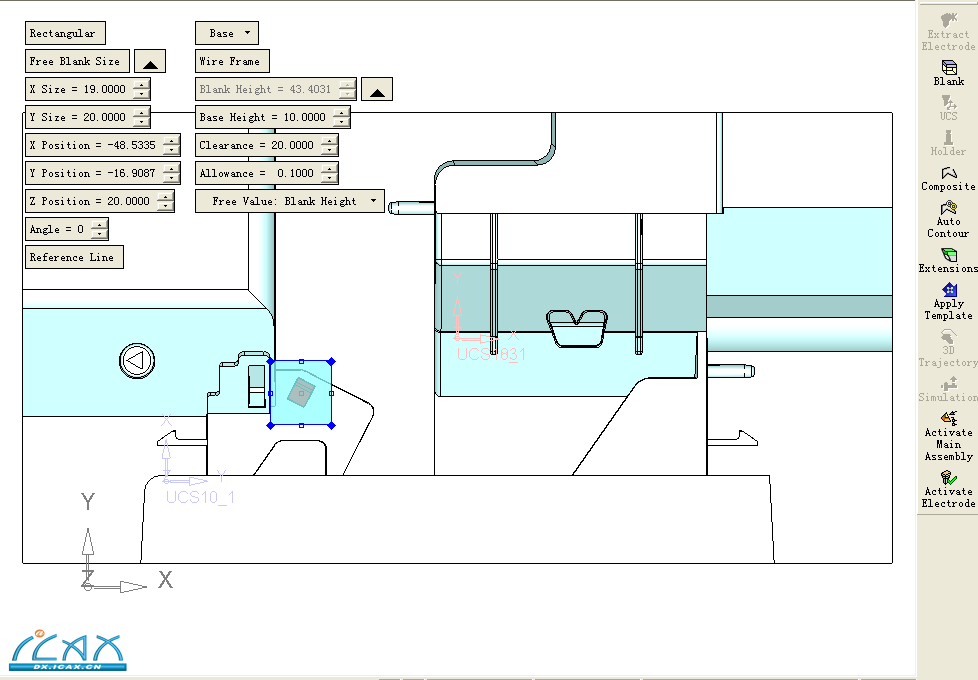
Task: Click the Activate Electrode icon
Action: pos(949,478)
